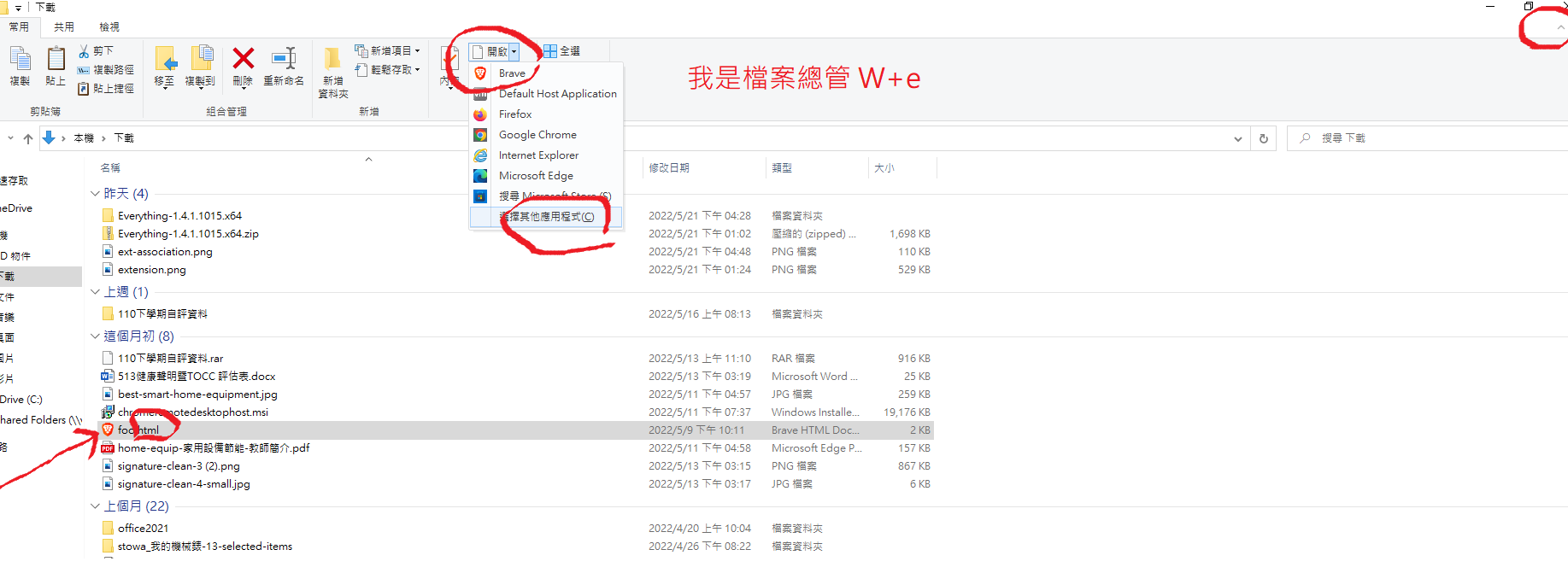The image size is (1568, 573).
Task: Click the Copy to (複製到) icon
Action: [201, 59]
